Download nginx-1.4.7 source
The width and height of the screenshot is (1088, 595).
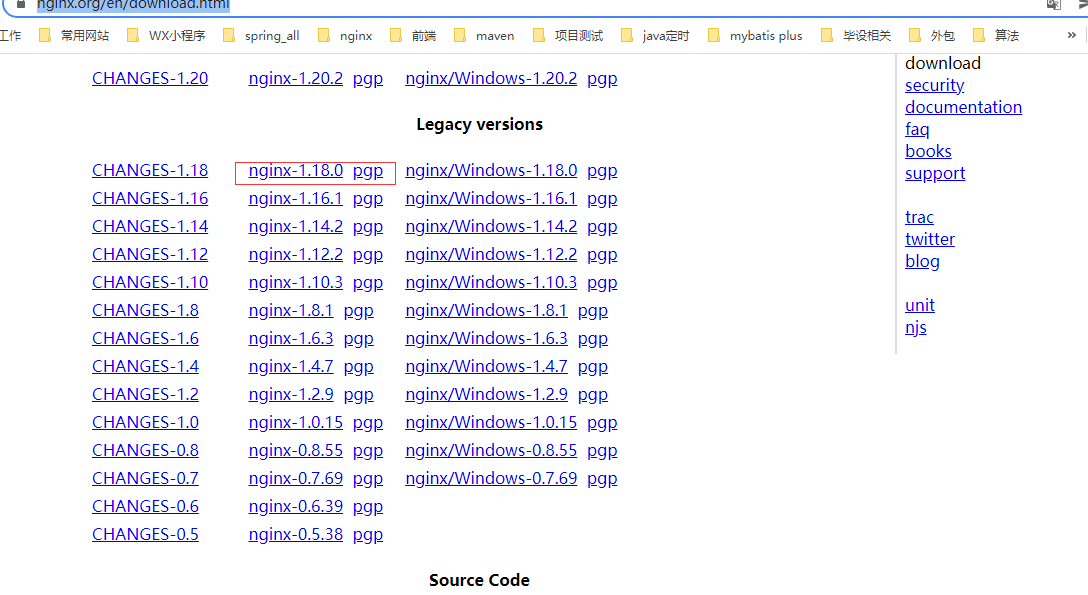tap(291, 366)
